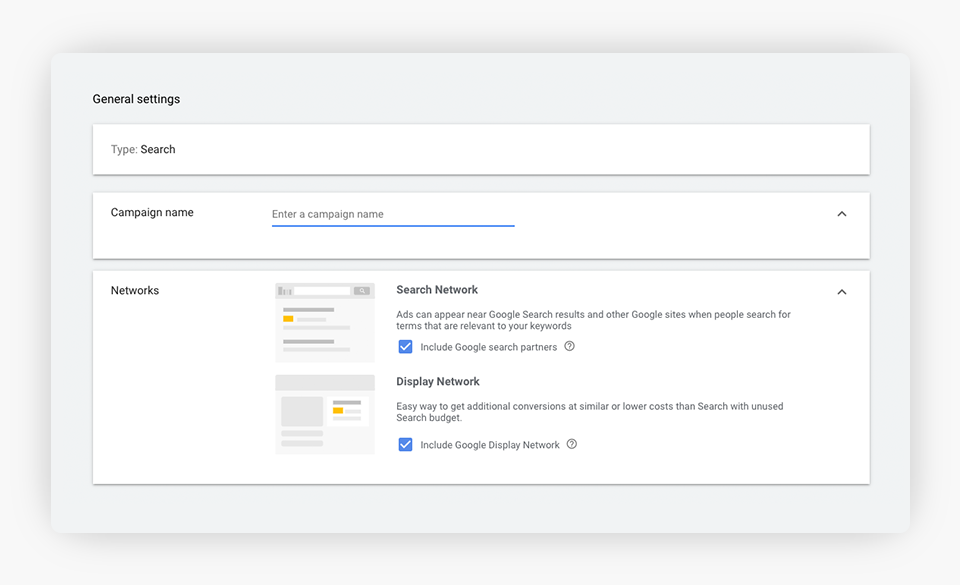Image resolution: width=960 pixels, height=585 pixels.
Task: Click the Display Network illustration
Action: coord(325,414)
